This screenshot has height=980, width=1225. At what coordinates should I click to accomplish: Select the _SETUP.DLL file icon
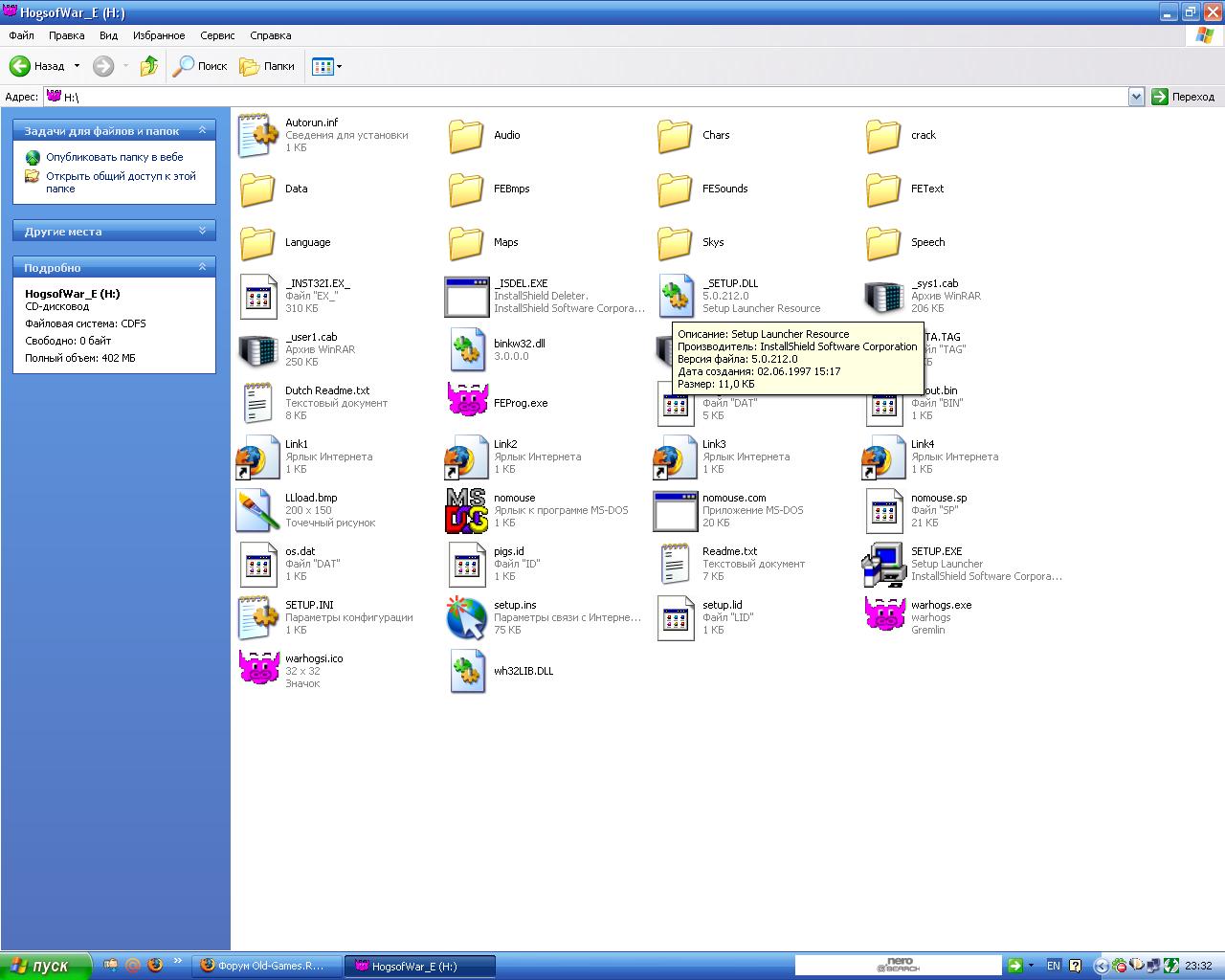pyautogui.click(x=675, y=296)
